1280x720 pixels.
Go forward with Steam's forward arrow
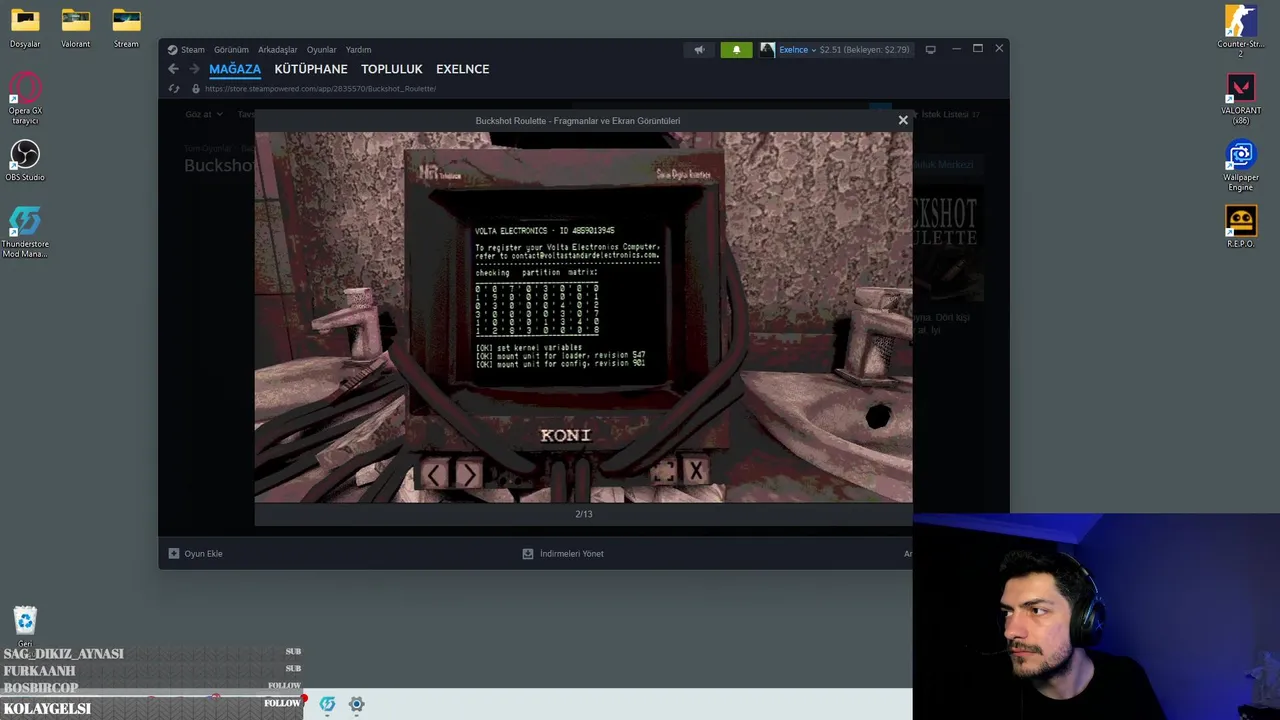[x=195, y=69]
